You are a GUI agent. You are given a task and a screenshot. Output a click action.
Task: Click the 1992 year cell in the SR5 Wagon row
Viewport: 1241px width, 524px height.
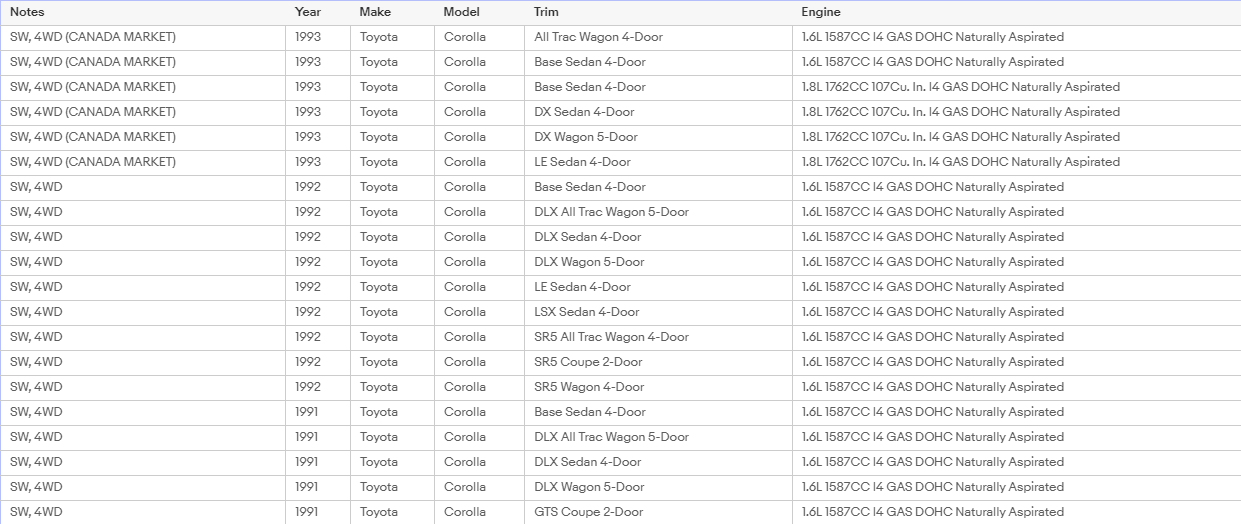pos(318,387)
